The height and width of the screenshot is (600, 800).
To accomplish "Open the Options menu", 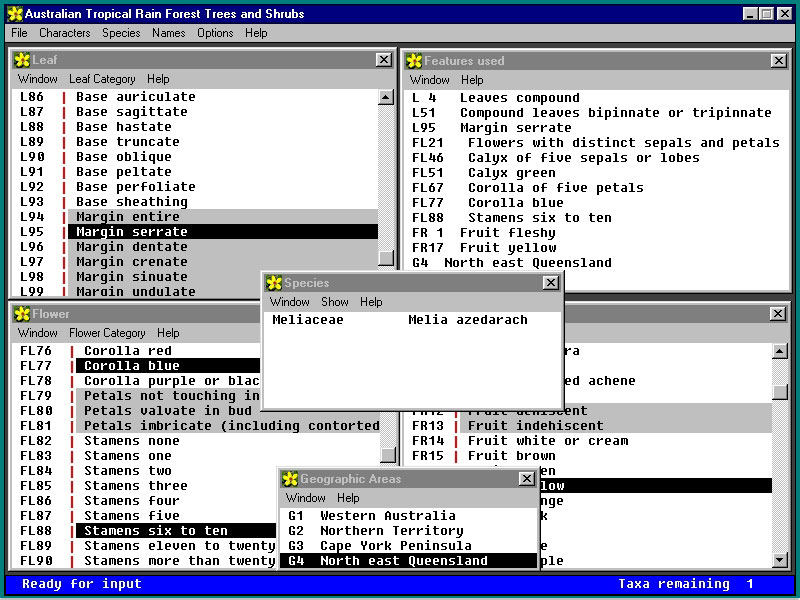I will [x=215, y=33].
